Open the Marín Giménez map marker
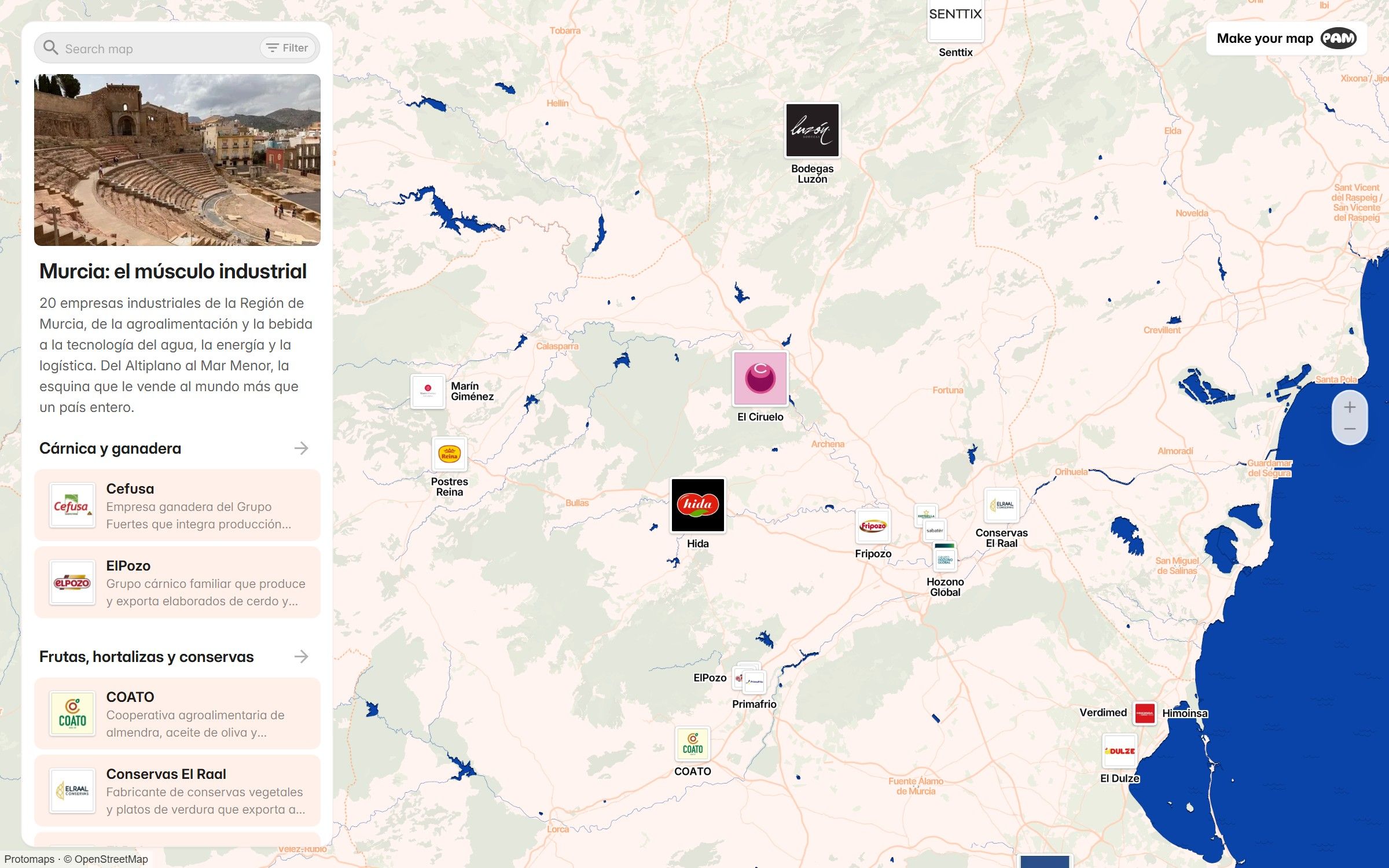 (428, 391)
